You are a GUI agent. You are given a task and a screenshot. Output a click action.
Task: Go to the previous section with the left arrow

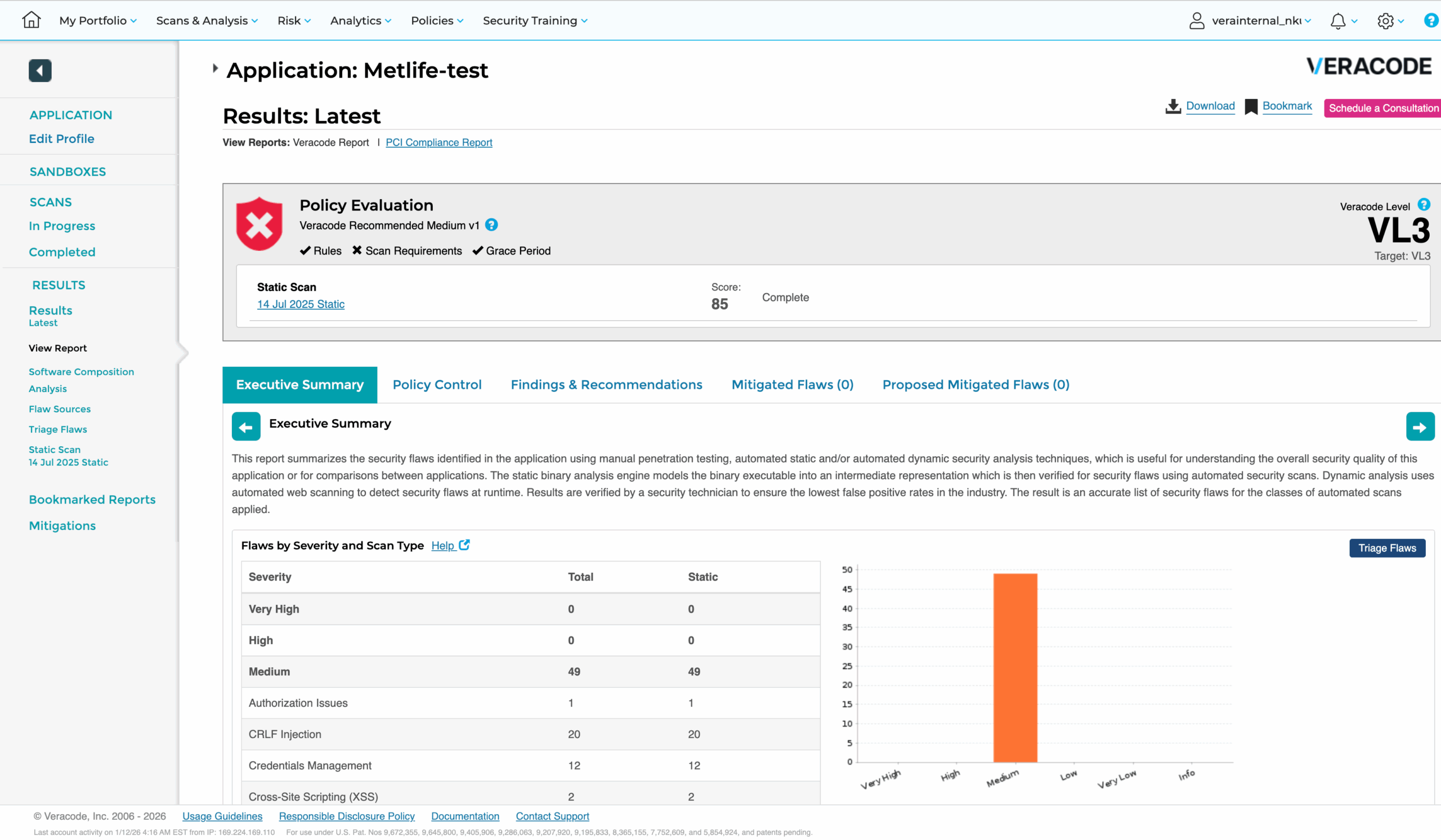(246, 427)
